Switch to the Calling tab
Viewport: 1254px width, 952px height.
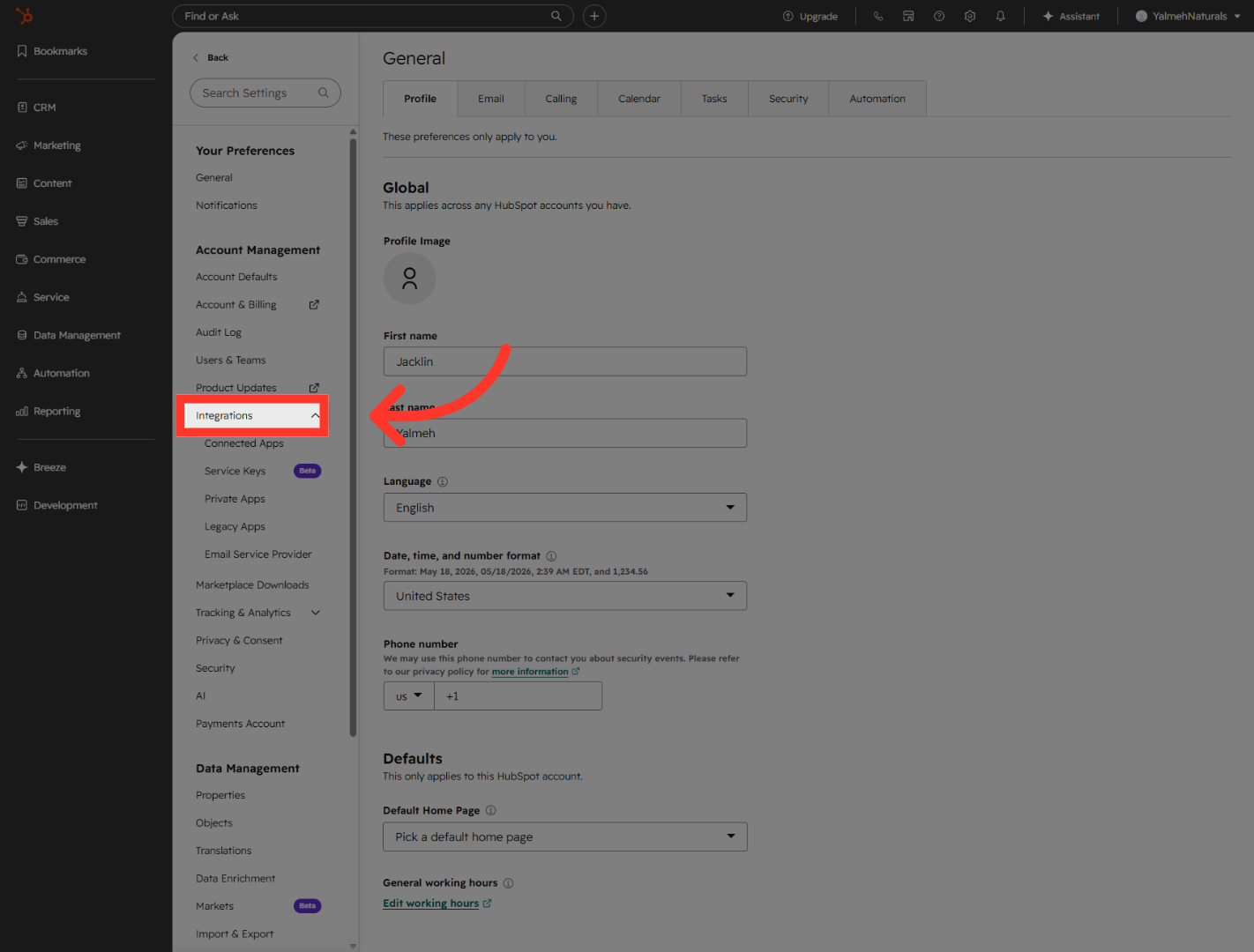click(561, 99)
